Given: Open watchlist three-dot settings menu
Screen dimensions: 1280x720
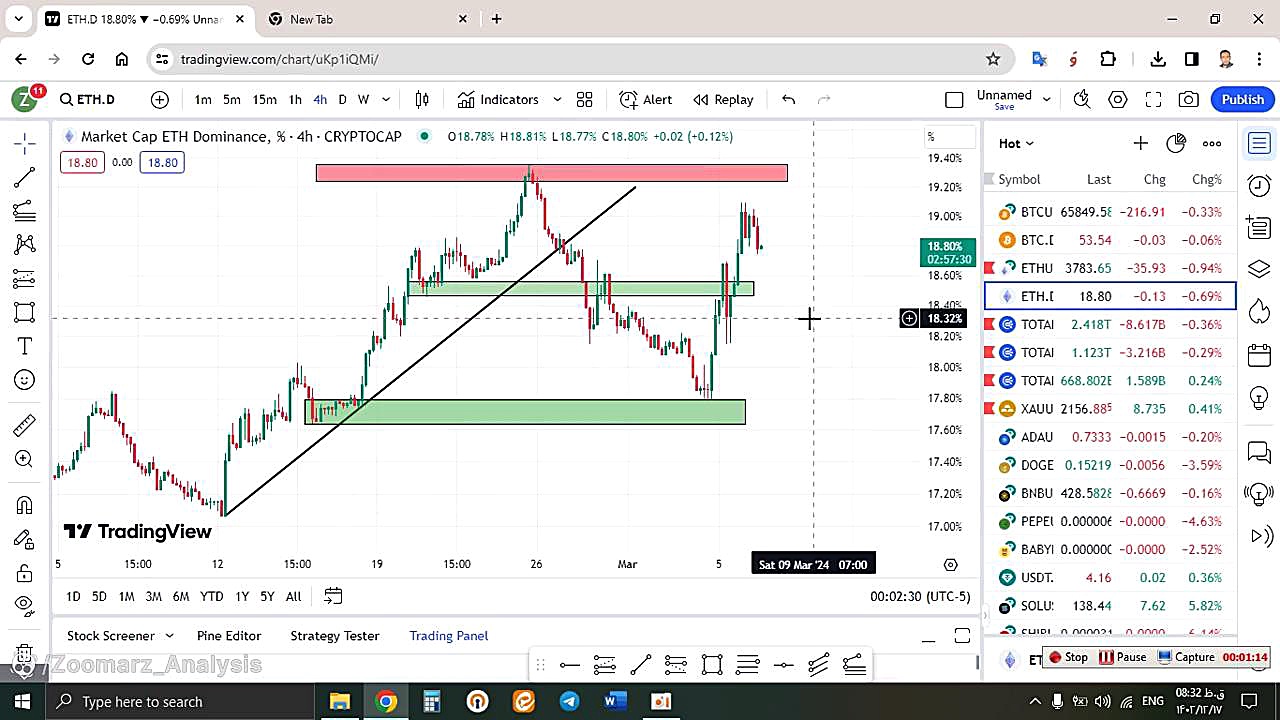Looking at the screenshot, I should [1212, 143].
